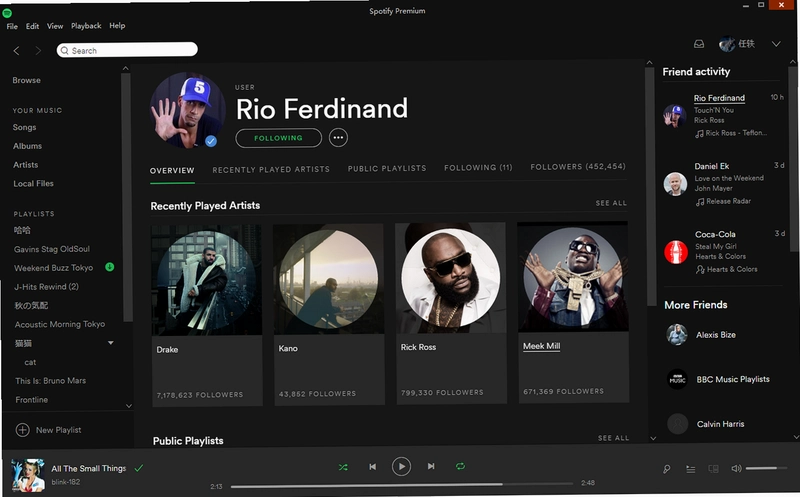Adjust the volume slider

765,468
